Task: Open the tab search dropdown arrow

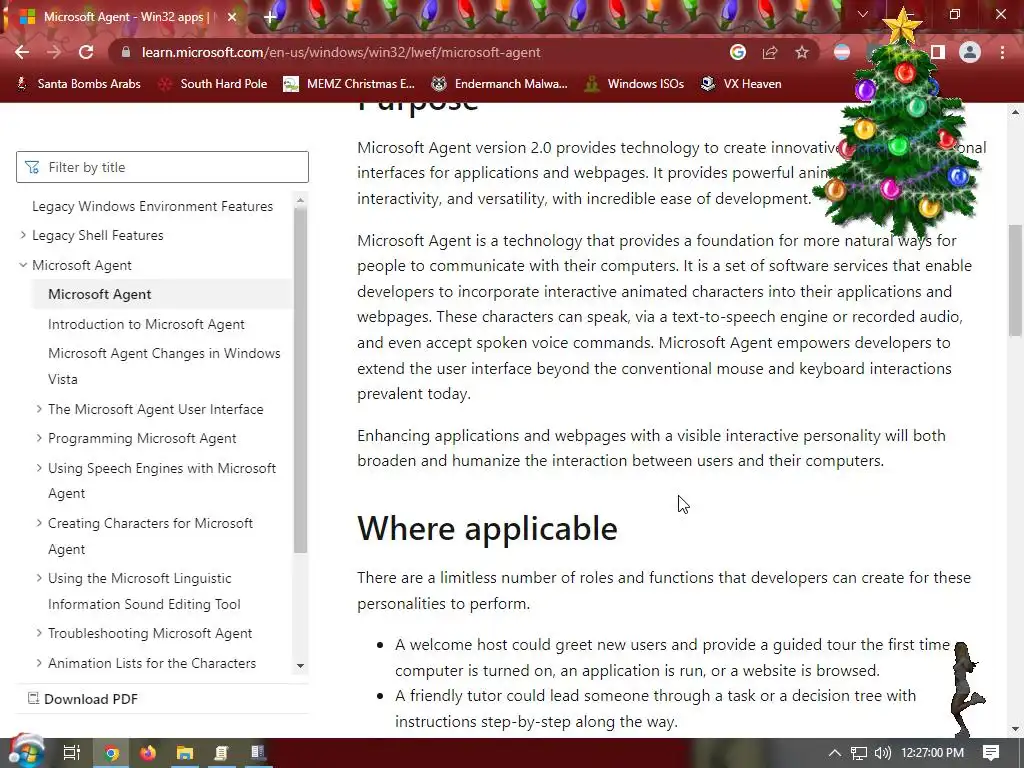Action: click(x=863, y=14)
